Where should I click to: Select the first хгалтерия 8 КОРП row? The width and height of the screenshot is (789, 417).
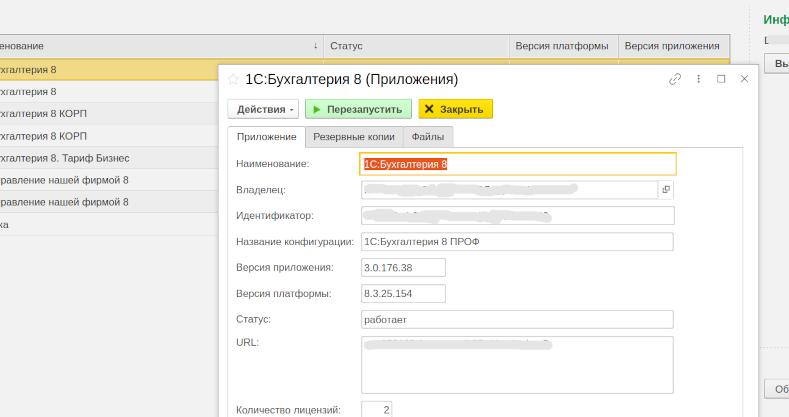point(109,114)
